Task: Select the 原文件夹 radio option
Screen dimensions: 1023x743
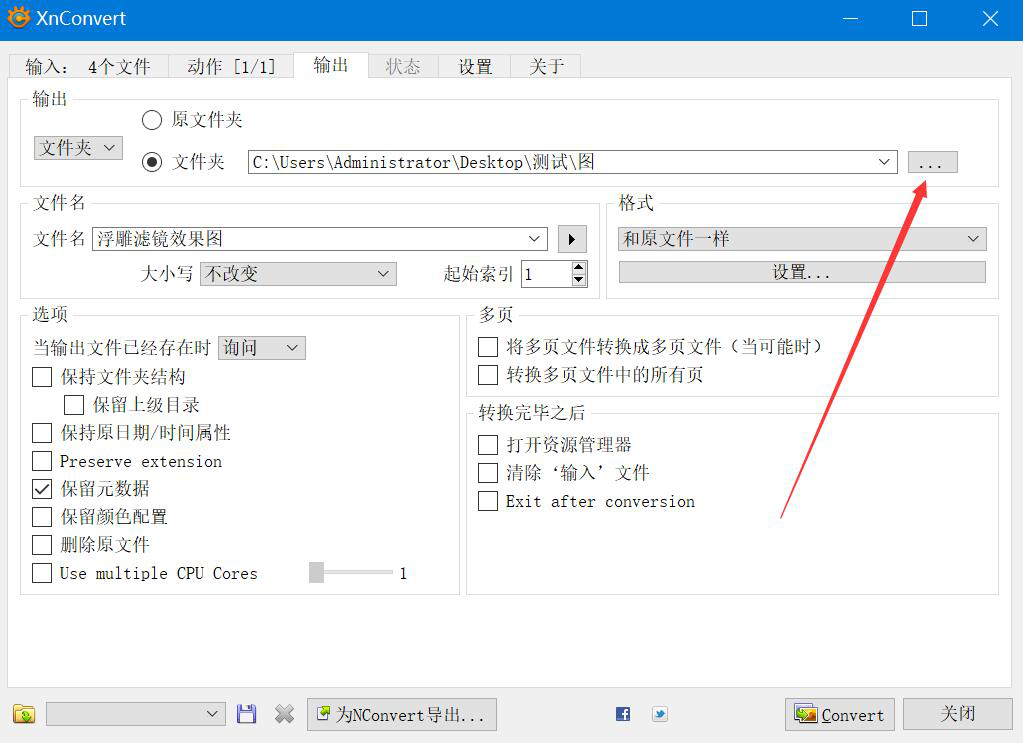Action: 152,120
